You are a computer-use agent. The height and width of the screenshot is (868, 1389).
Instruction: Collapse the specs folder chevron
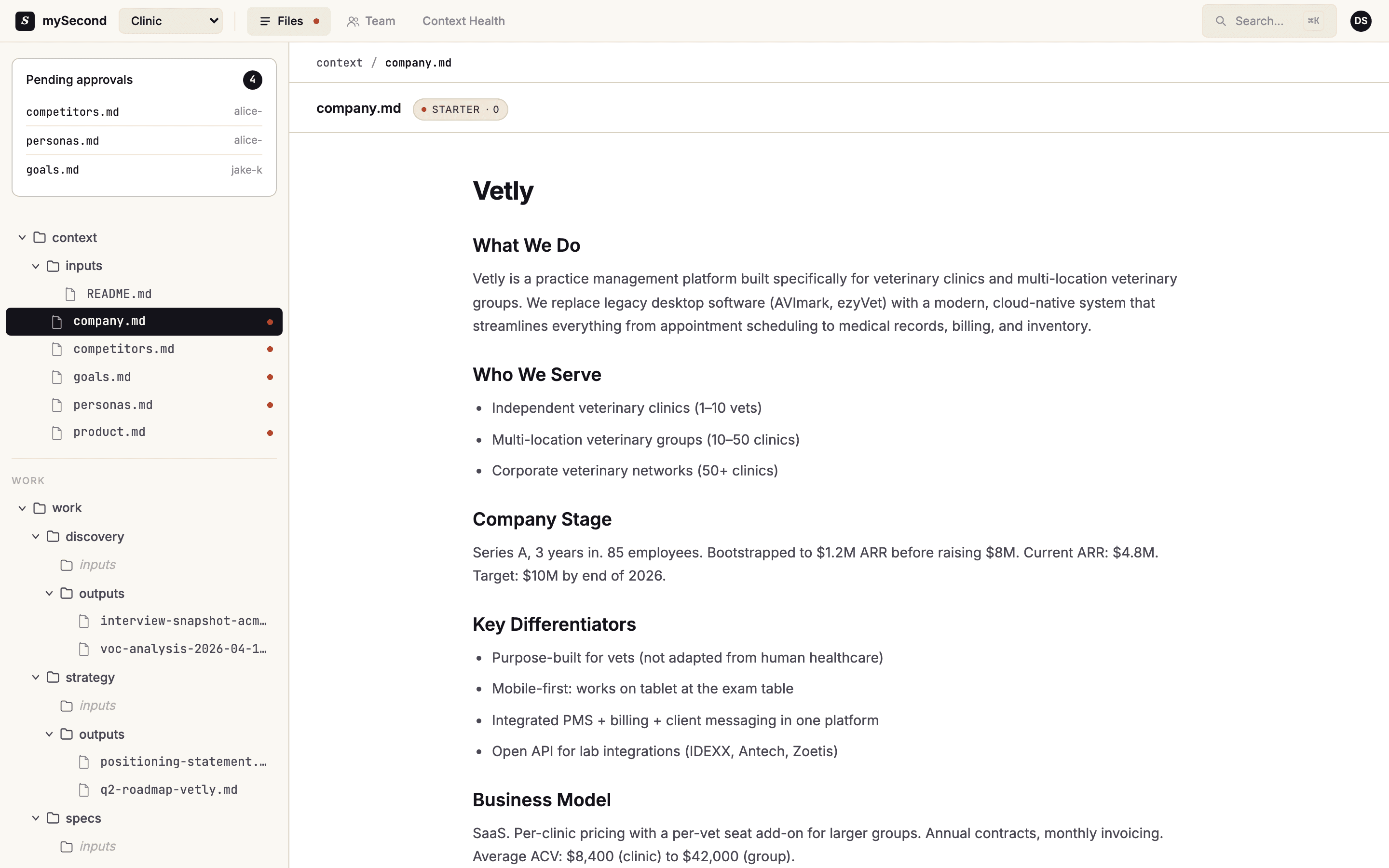click(x=36, y=818)
